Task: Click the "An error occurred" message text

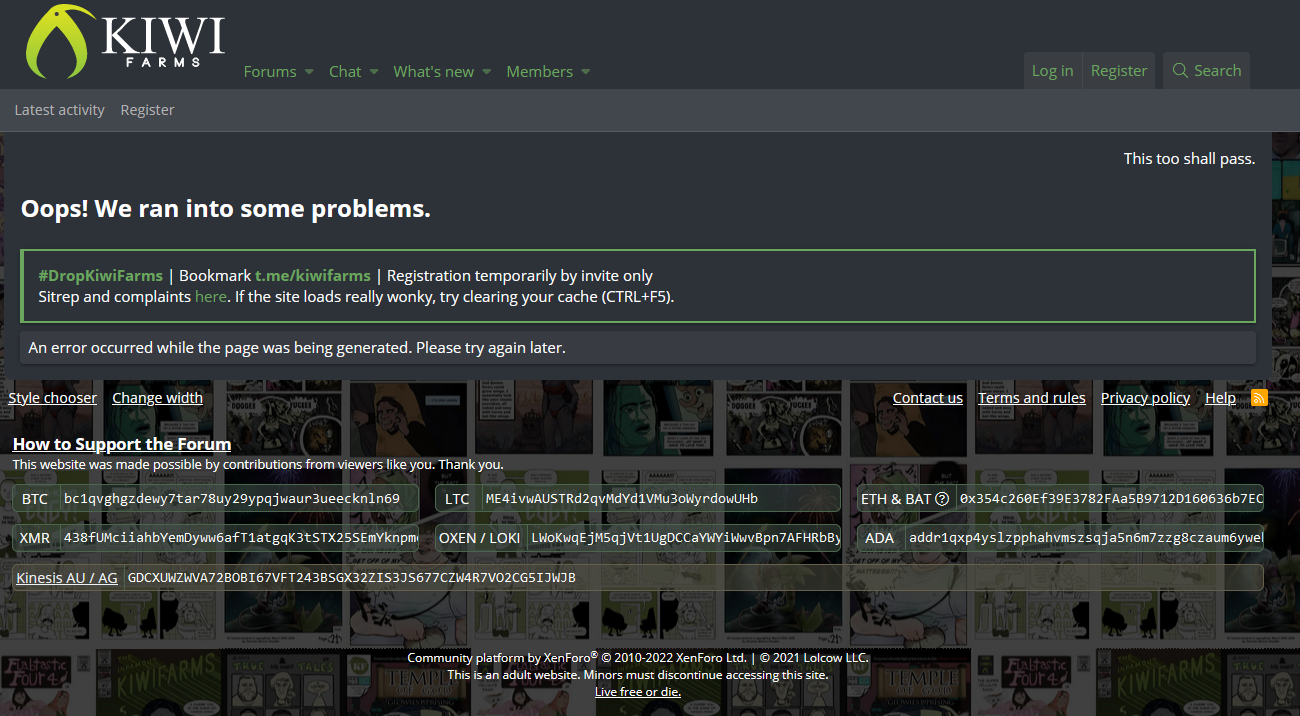Action: point(297,348)
